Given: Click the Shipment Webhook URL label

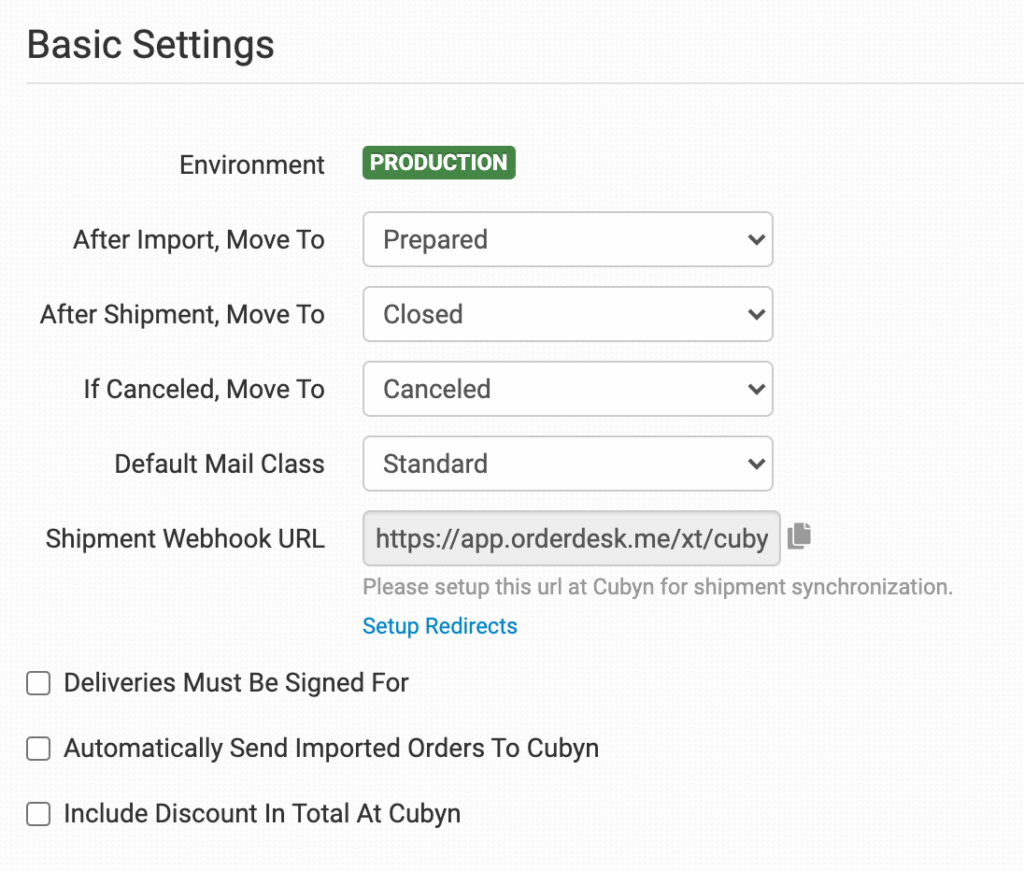Looking at the screenshot, I should pyautogui.click(x=185, y=539).
